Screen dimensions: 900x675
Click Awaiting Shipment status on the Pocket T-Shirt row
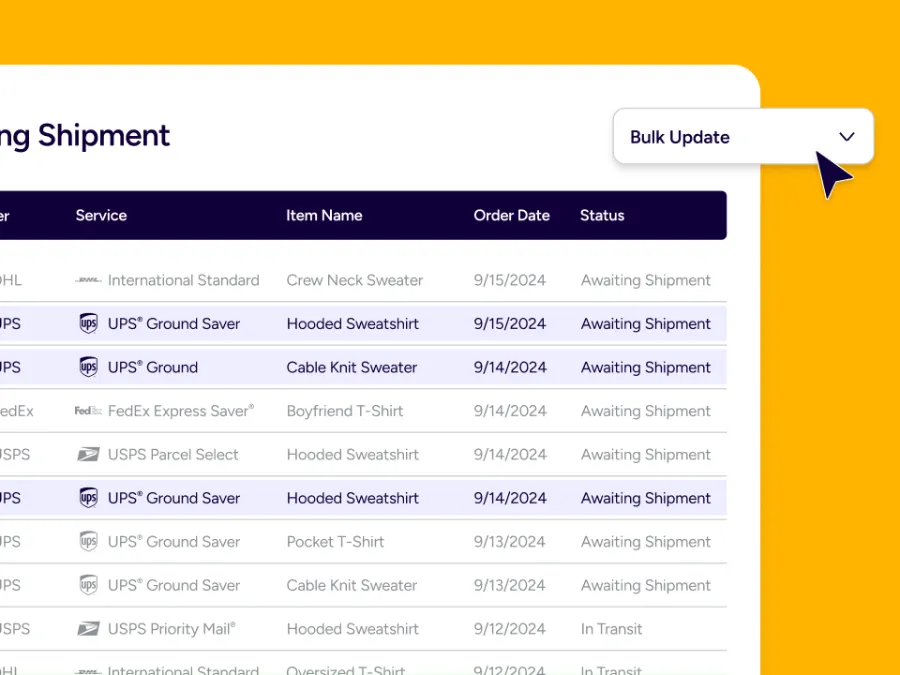click(645, 542)
